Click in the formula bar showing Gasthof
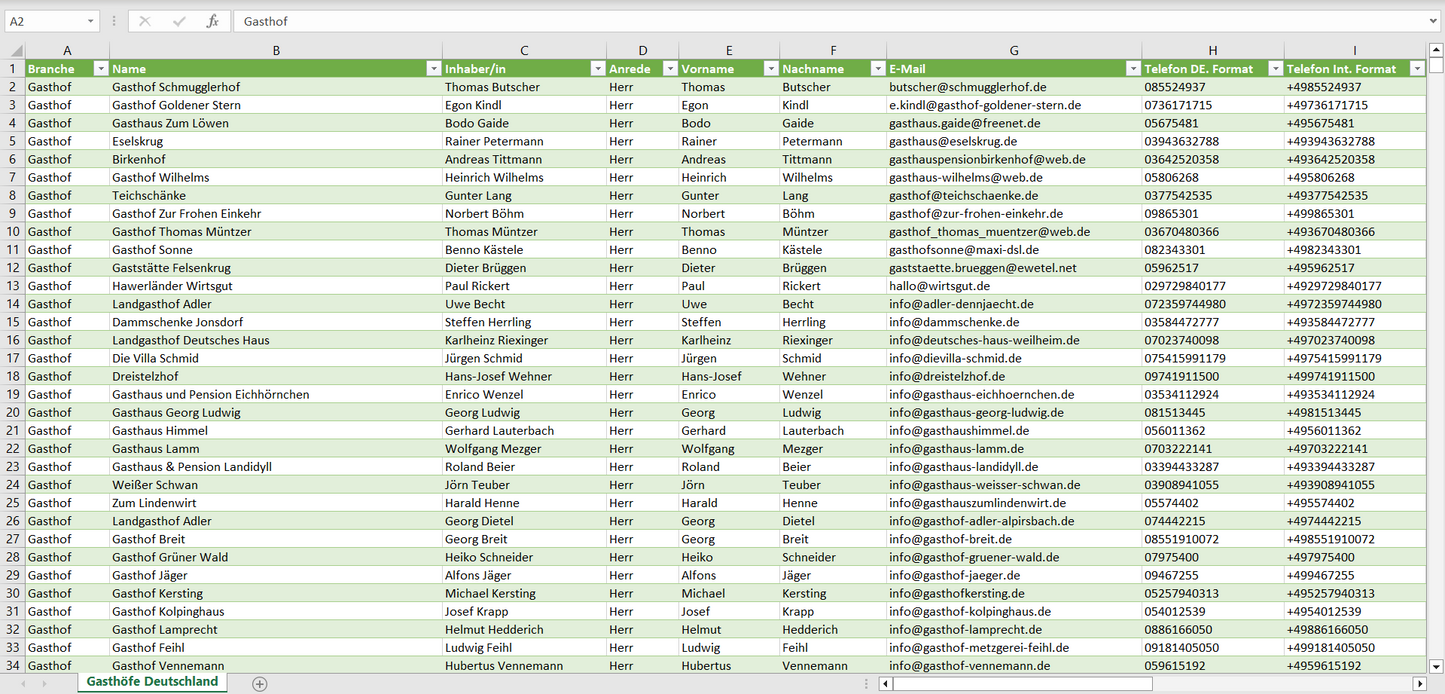Image resolution: width=1445 pixels, height=694 pixels. pyautogui.click(x=800, y=21)
